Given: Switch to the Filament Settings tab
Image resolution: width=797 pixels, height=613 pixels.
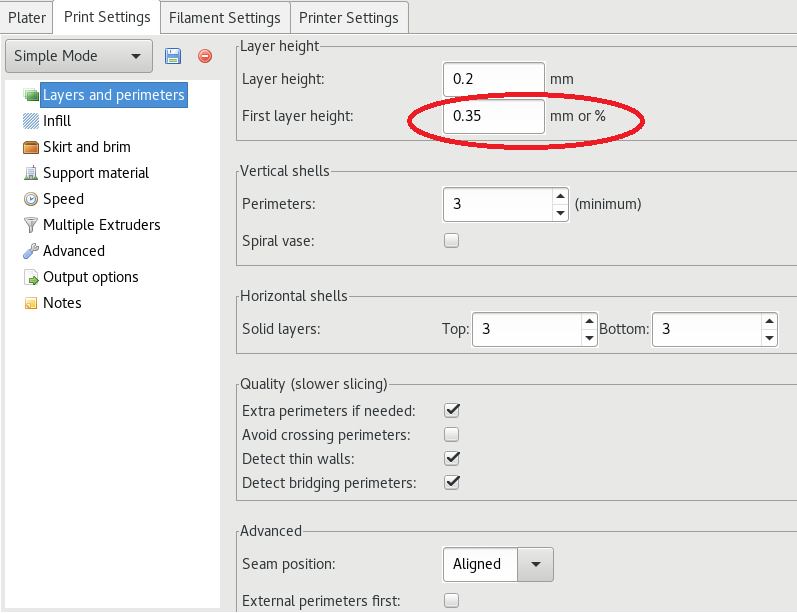Looking at the screenshot, I should (x=224, y=17).
